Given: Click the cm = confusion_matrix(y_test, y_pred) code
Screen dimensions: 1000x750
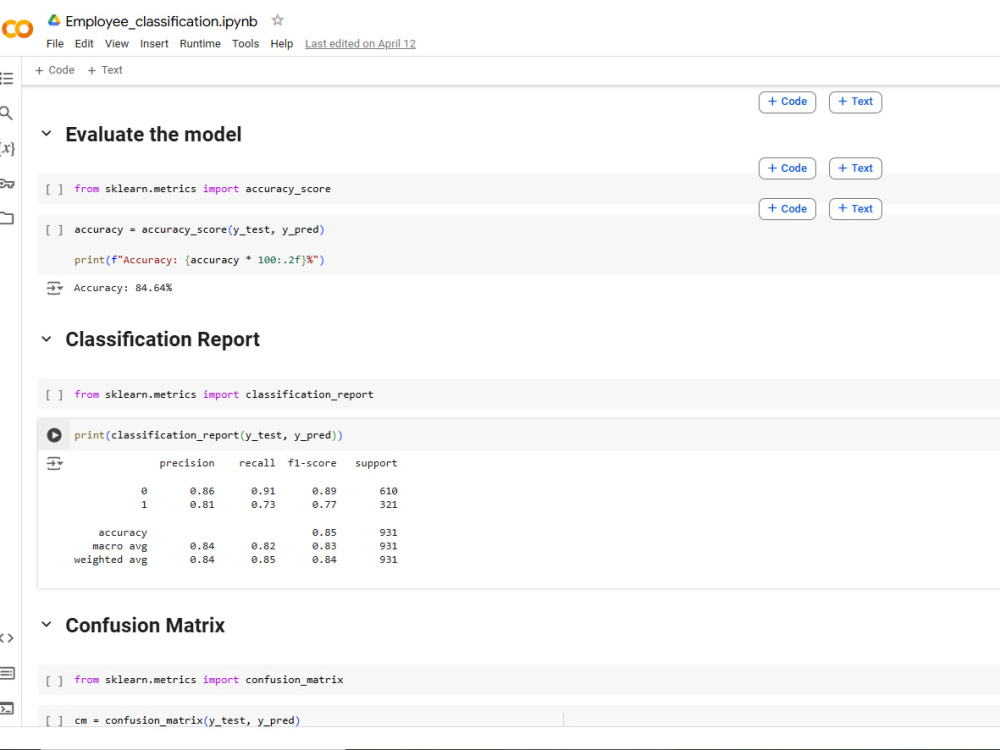Looking at the screenshot, I should [x=187, y=720].
